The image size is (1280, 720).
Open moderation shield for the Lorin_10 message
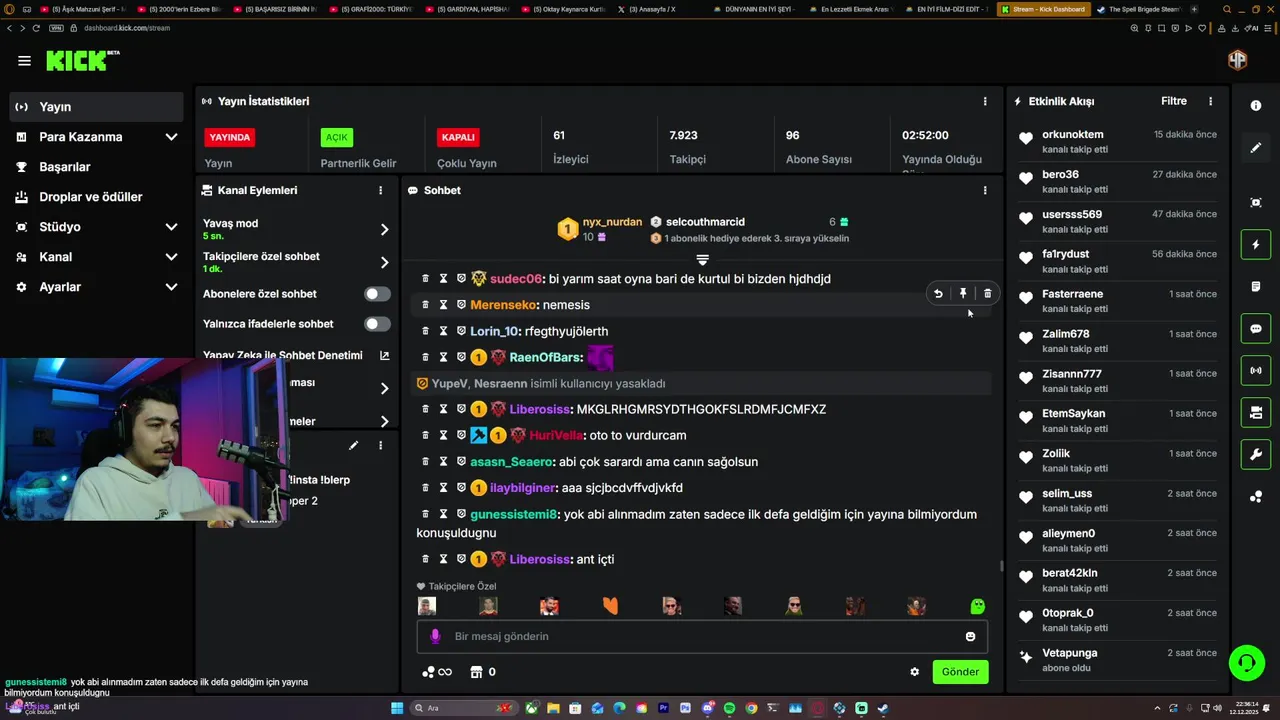click(461, 331)
